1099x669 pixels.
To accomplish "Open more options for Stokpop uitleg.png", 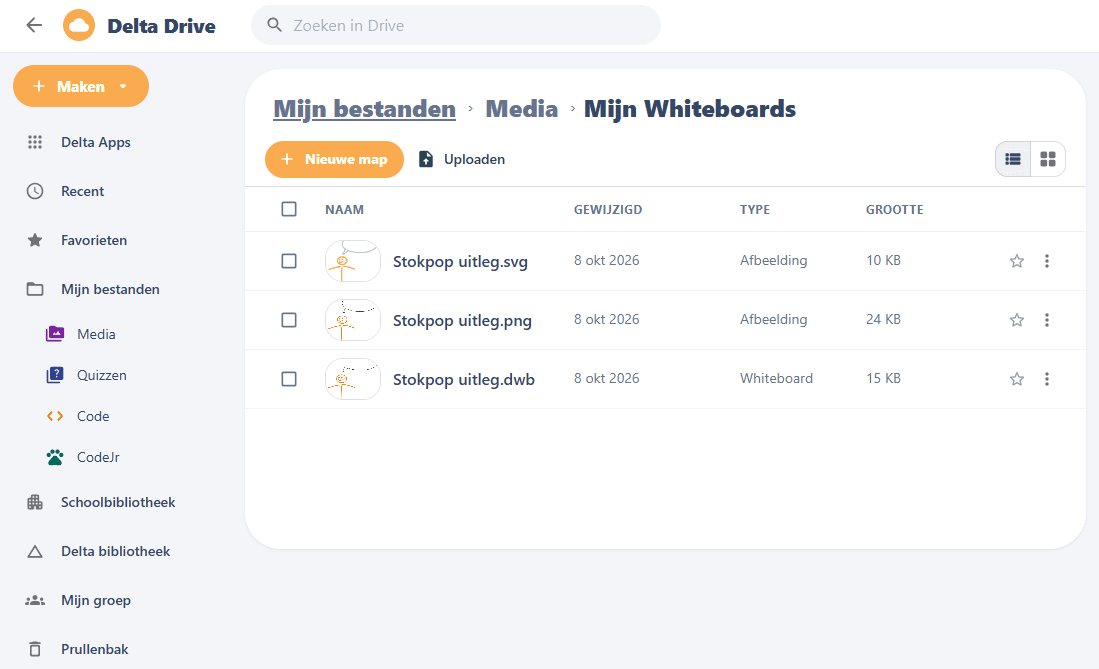I will click(1047, 320).
